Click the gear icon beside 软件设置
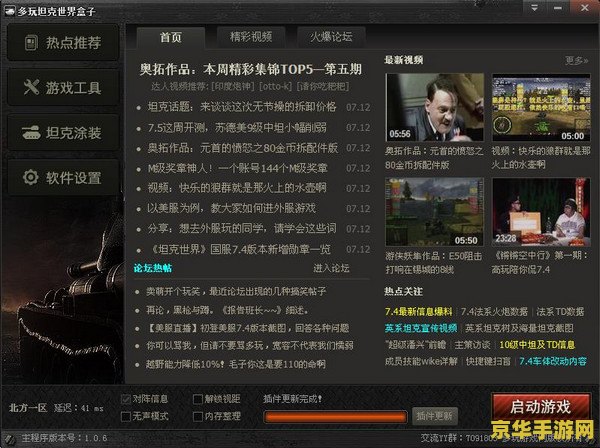Viewport: 600px width, 448px height. point(31,177)
